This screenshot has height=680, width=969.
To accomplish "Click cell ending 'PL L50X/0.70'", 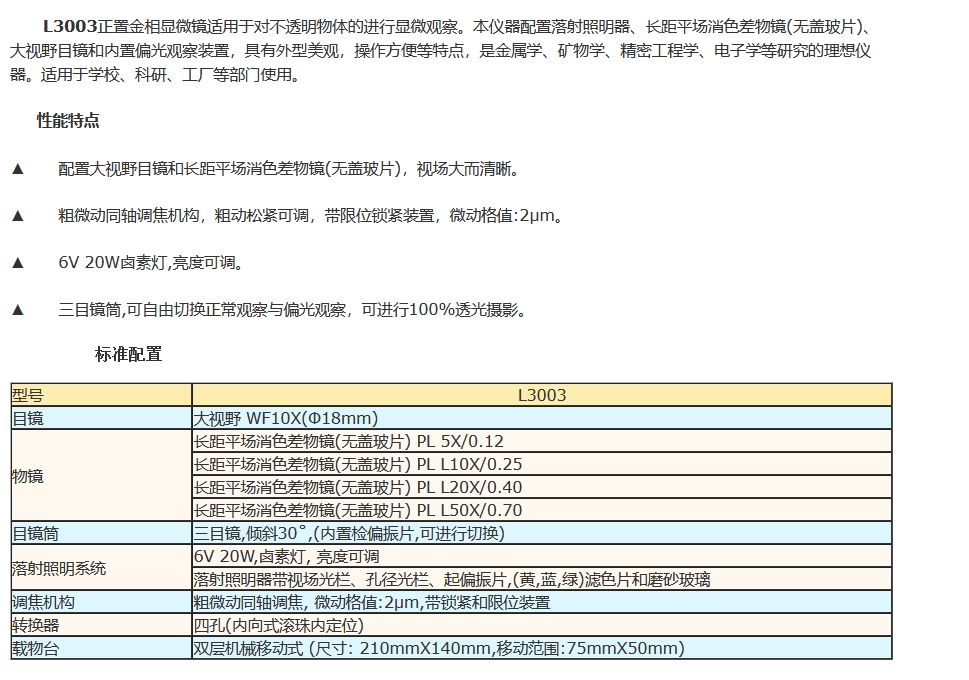I will click(542, 510).
